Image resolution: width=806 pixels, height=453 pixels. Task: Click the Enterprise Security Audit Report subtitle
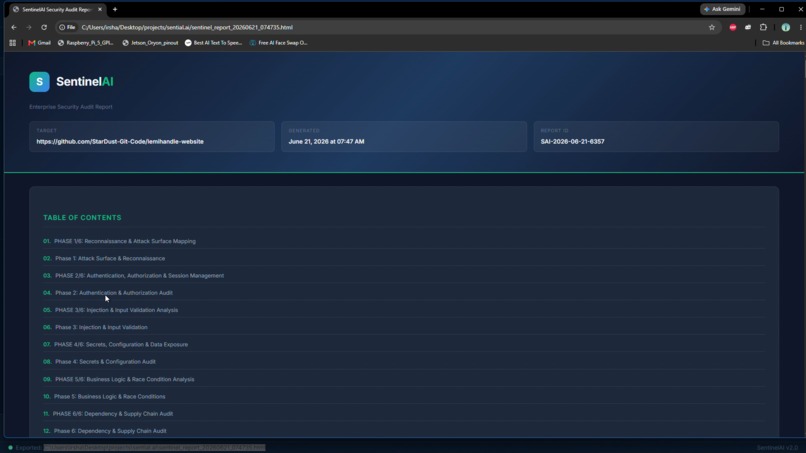70,107
